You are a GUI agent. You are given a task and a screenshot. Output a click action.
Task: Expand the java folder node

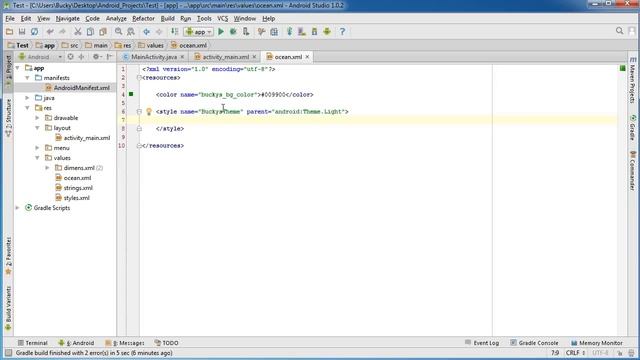pos(27,98)
